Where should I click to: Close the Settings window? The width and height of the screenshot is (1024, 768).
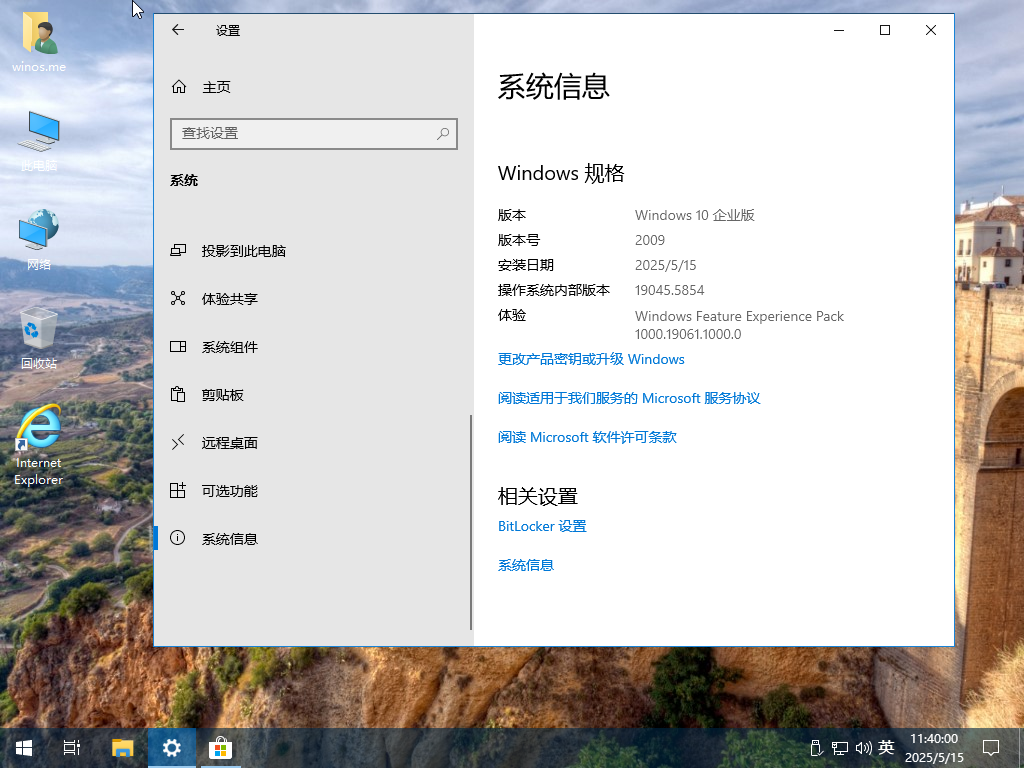coord(931,30)
